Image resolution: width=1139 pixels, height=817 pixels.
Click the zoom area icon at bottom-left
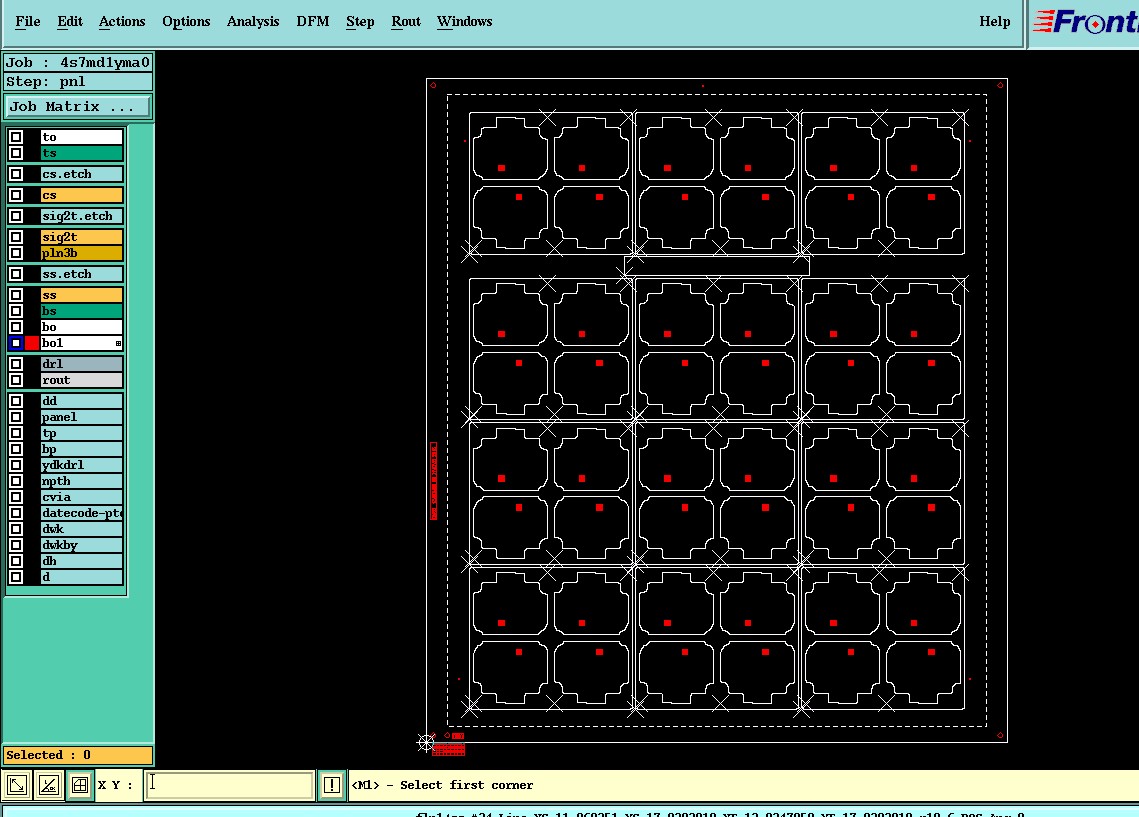[17, 785]
